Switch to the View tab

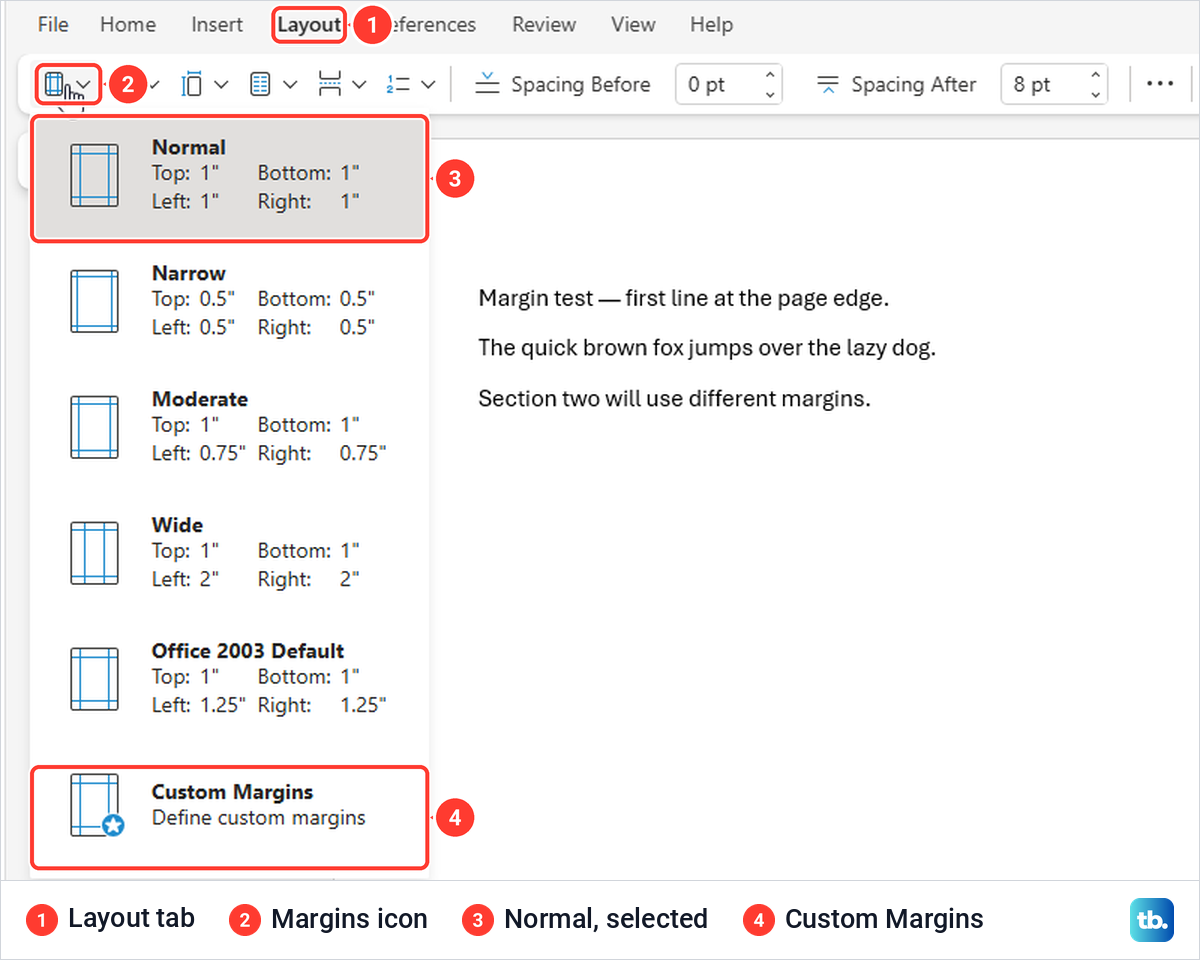(633, 24)
